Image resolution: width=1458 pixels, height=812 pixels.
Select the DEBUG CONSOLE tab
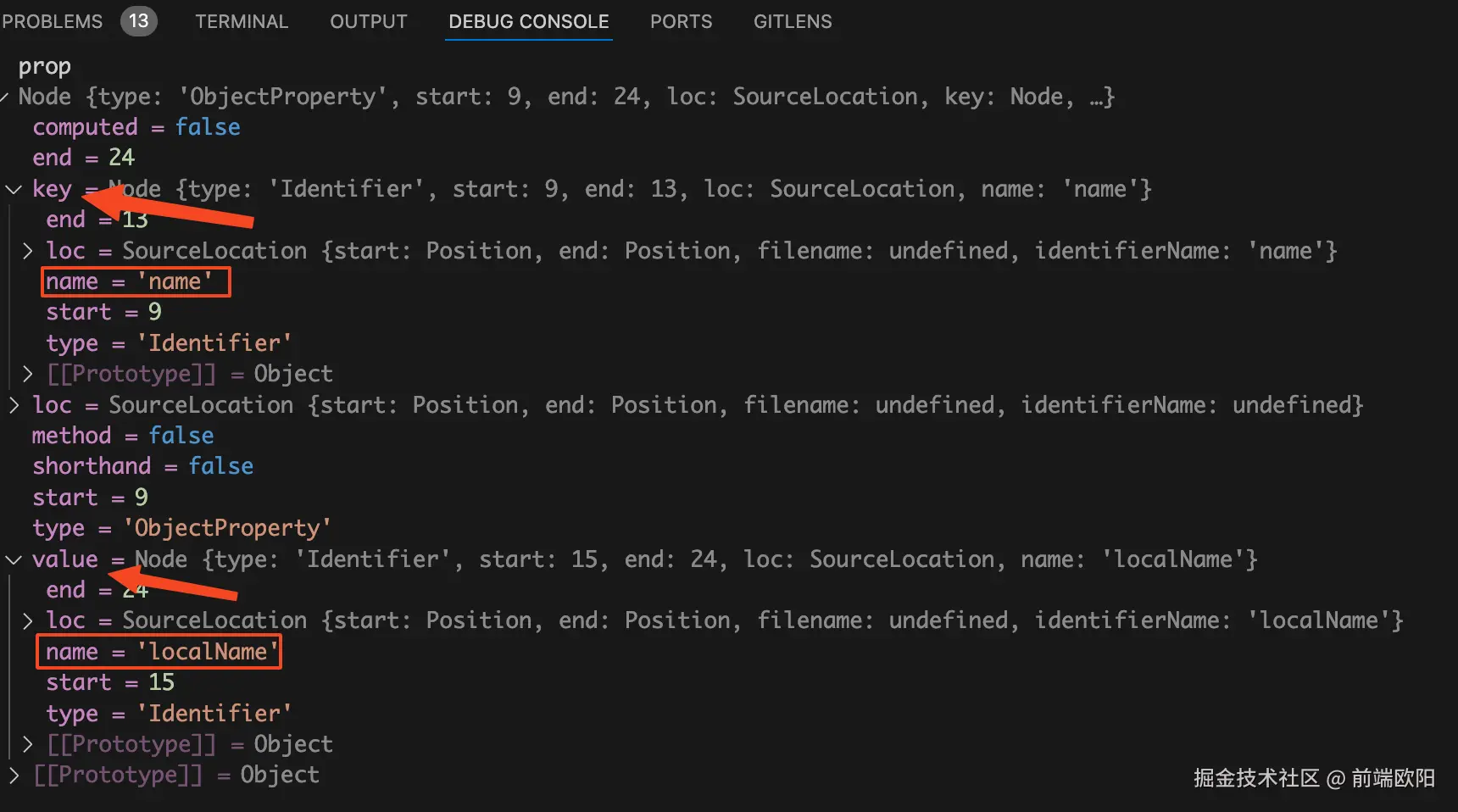click(528, 21)
